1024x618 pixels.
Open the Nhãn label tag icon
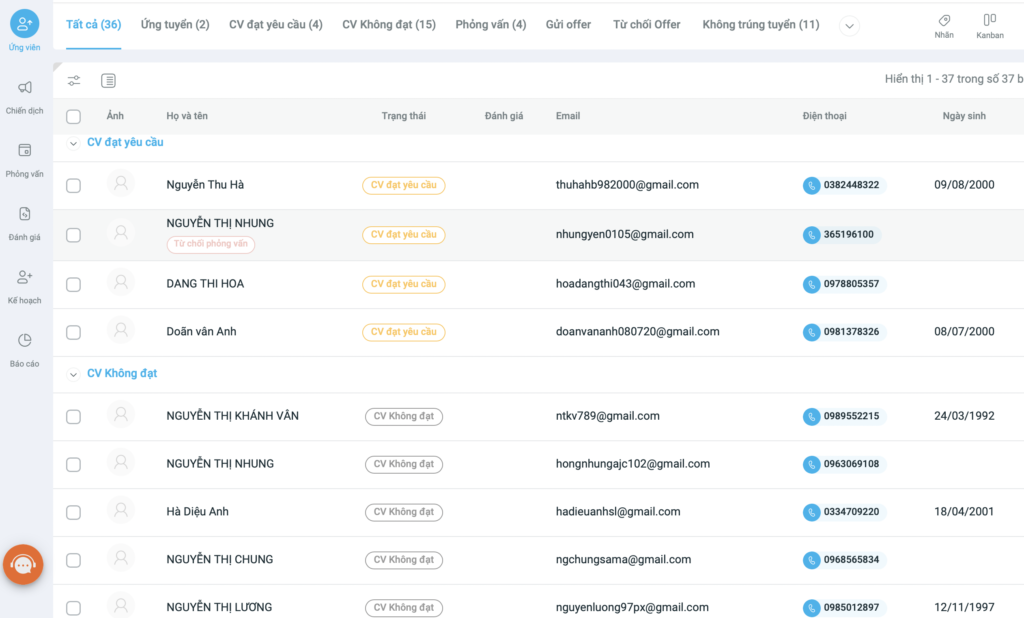point(944,26)
